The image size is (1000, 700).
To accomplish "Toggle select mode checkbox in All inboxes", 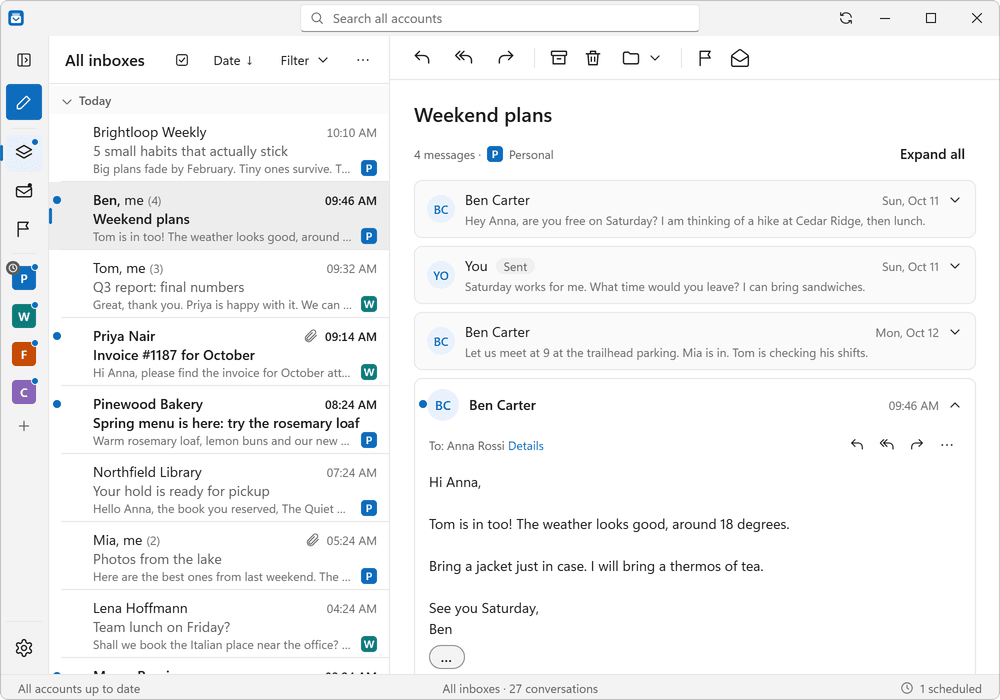I will (x=182, y=60).
